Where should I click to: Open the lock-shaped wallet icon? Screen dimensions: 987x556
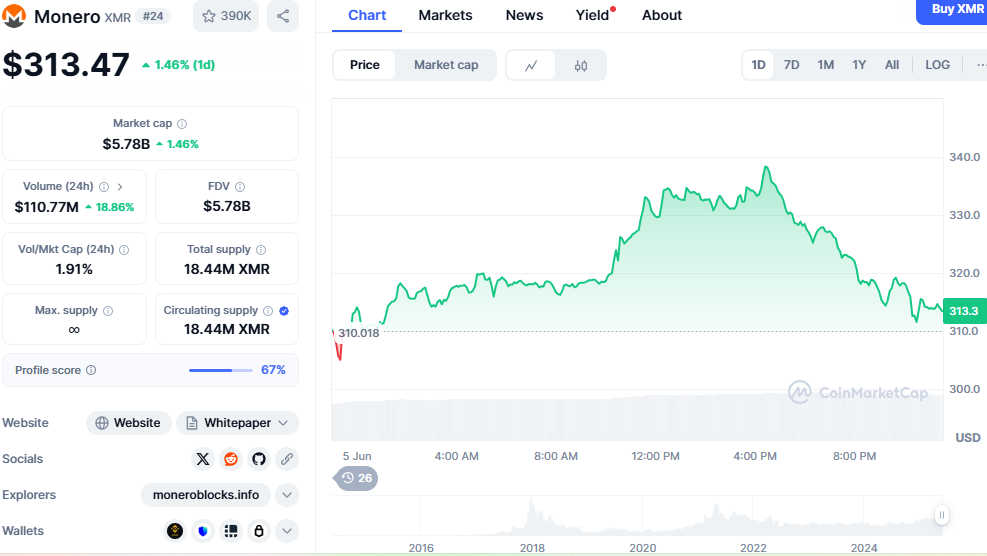coord(259,531)
